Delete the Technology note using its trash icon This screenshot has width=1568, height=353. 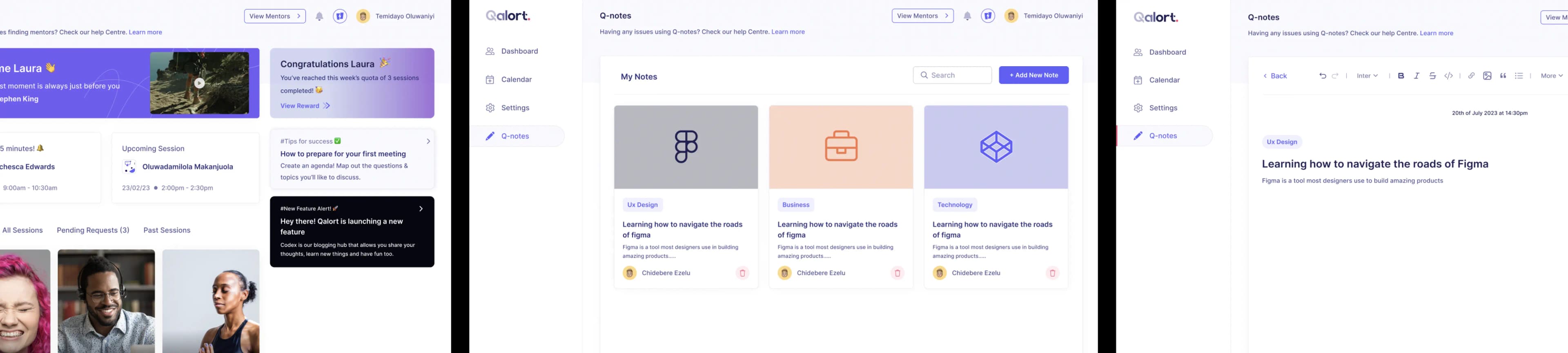coord(1052,273)
